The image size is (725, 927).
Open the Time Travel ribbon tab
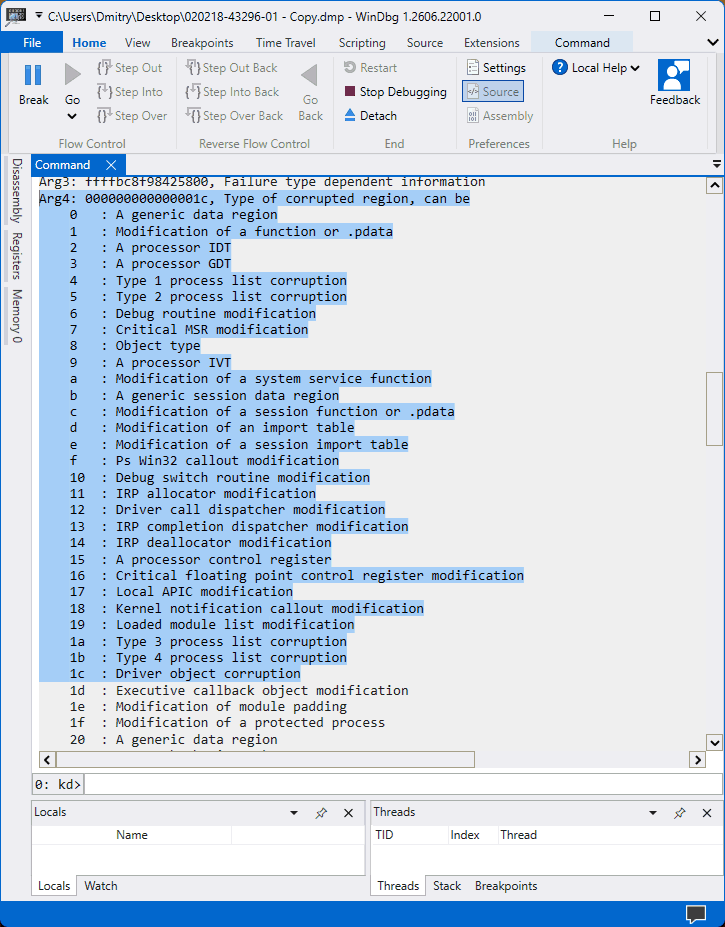tap(286, 43)
